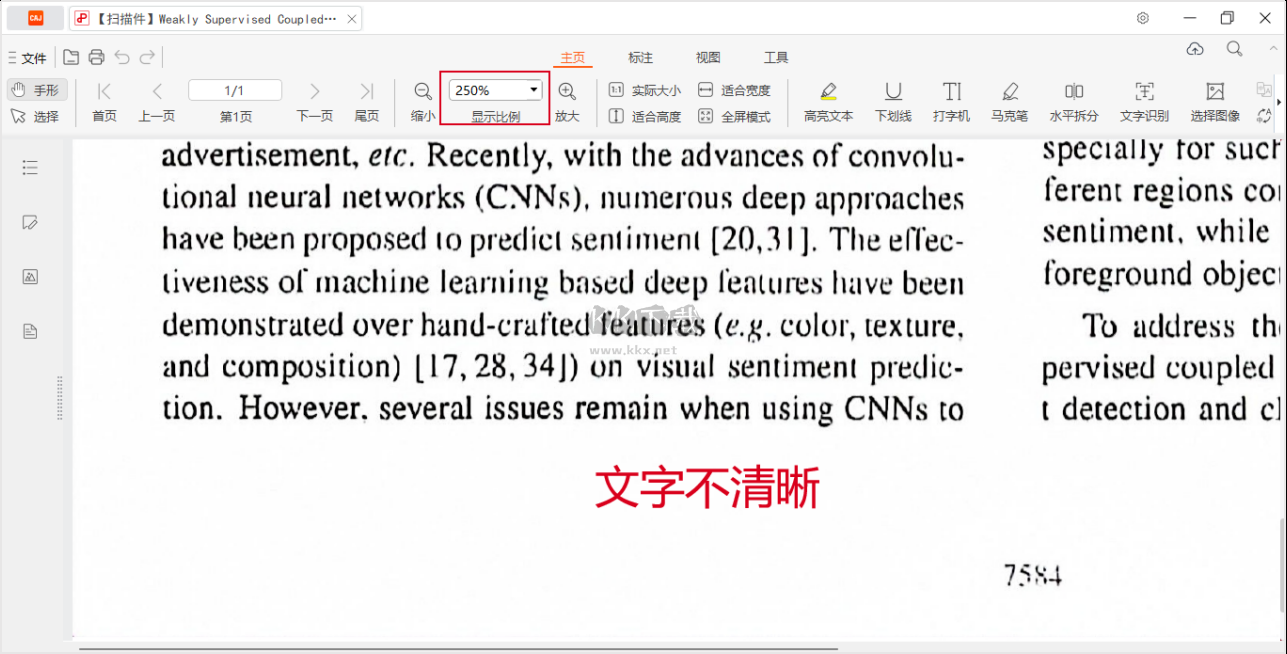Expand more toolbar tools arrow at right edge
Screen dimensions: 1287x654
[1277, 103]
